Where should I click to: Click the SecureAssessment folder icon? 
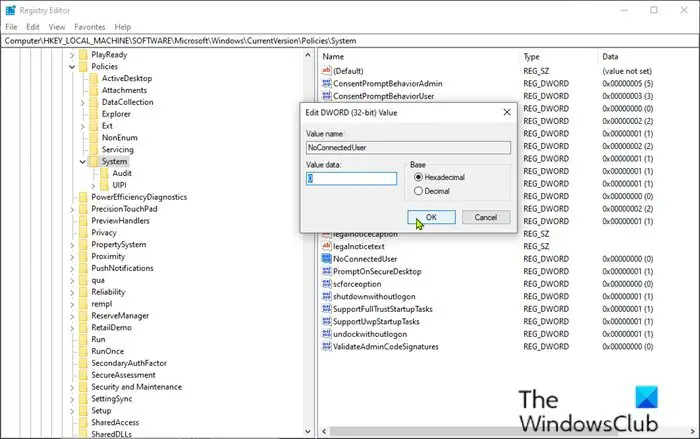point(83,375)
